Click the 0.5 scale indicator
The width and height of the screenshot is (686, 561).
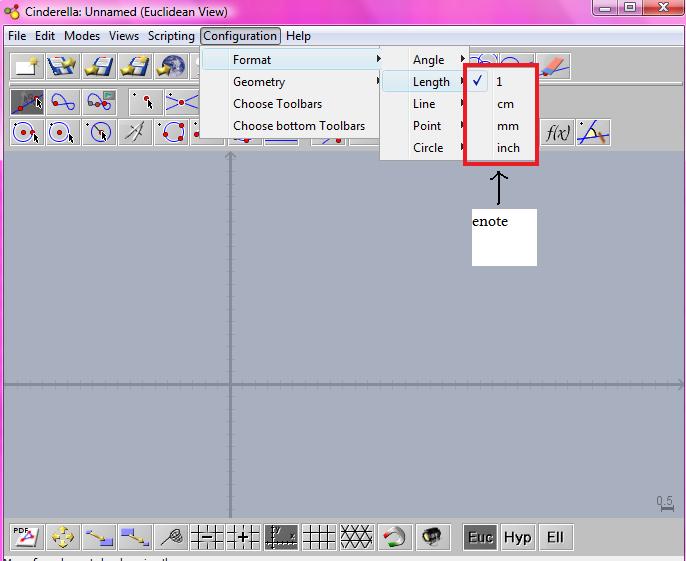coord(665,503)
